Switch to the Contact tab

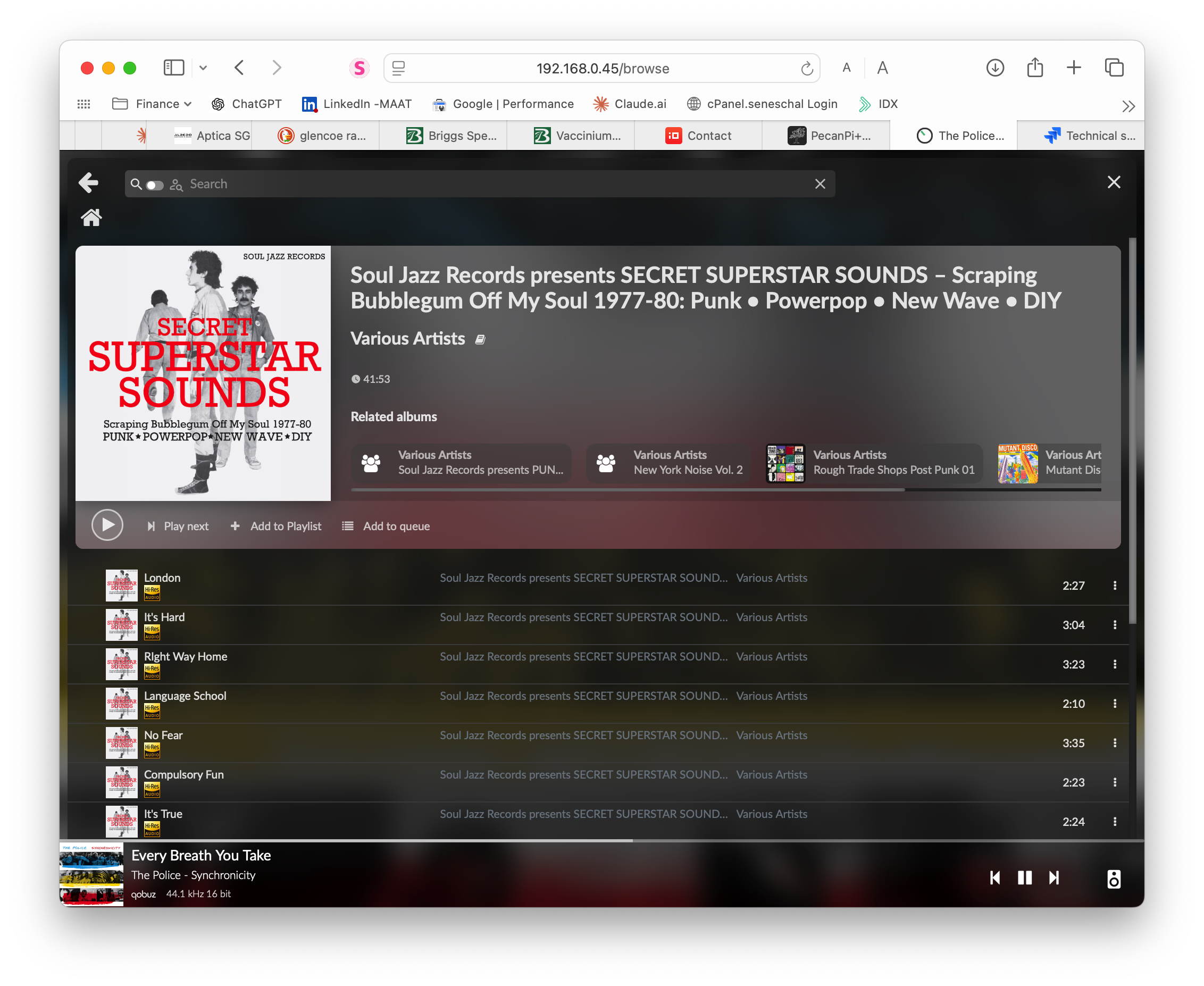698,136
